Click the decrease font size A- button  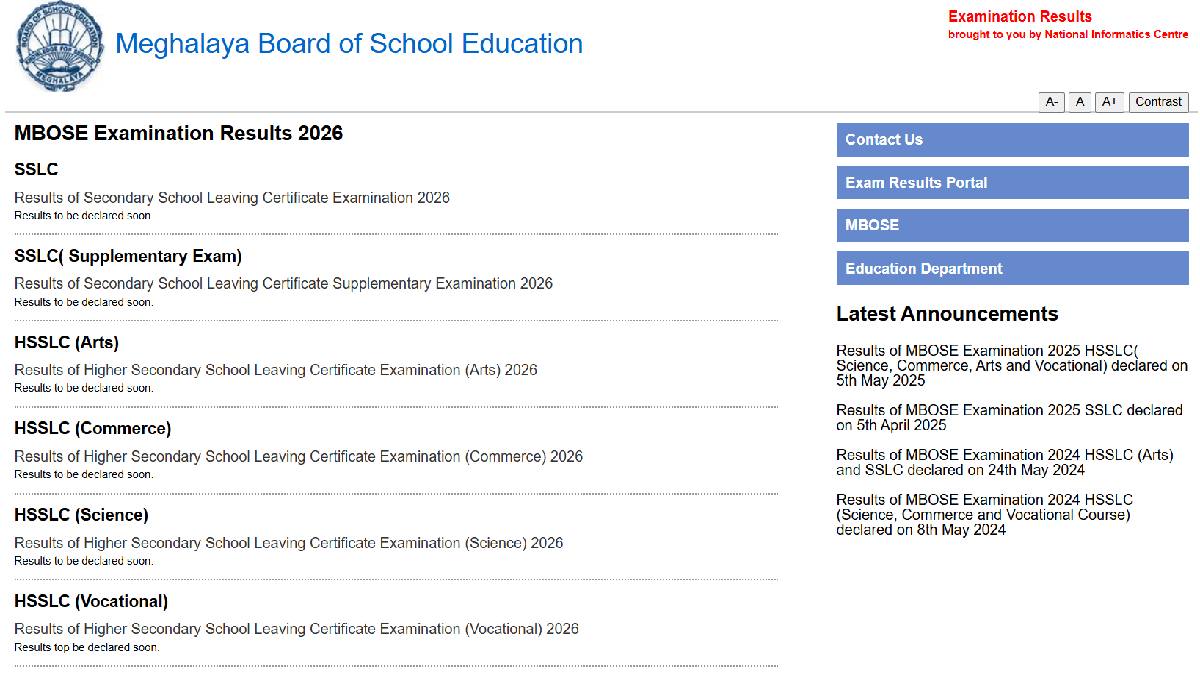1051,101
